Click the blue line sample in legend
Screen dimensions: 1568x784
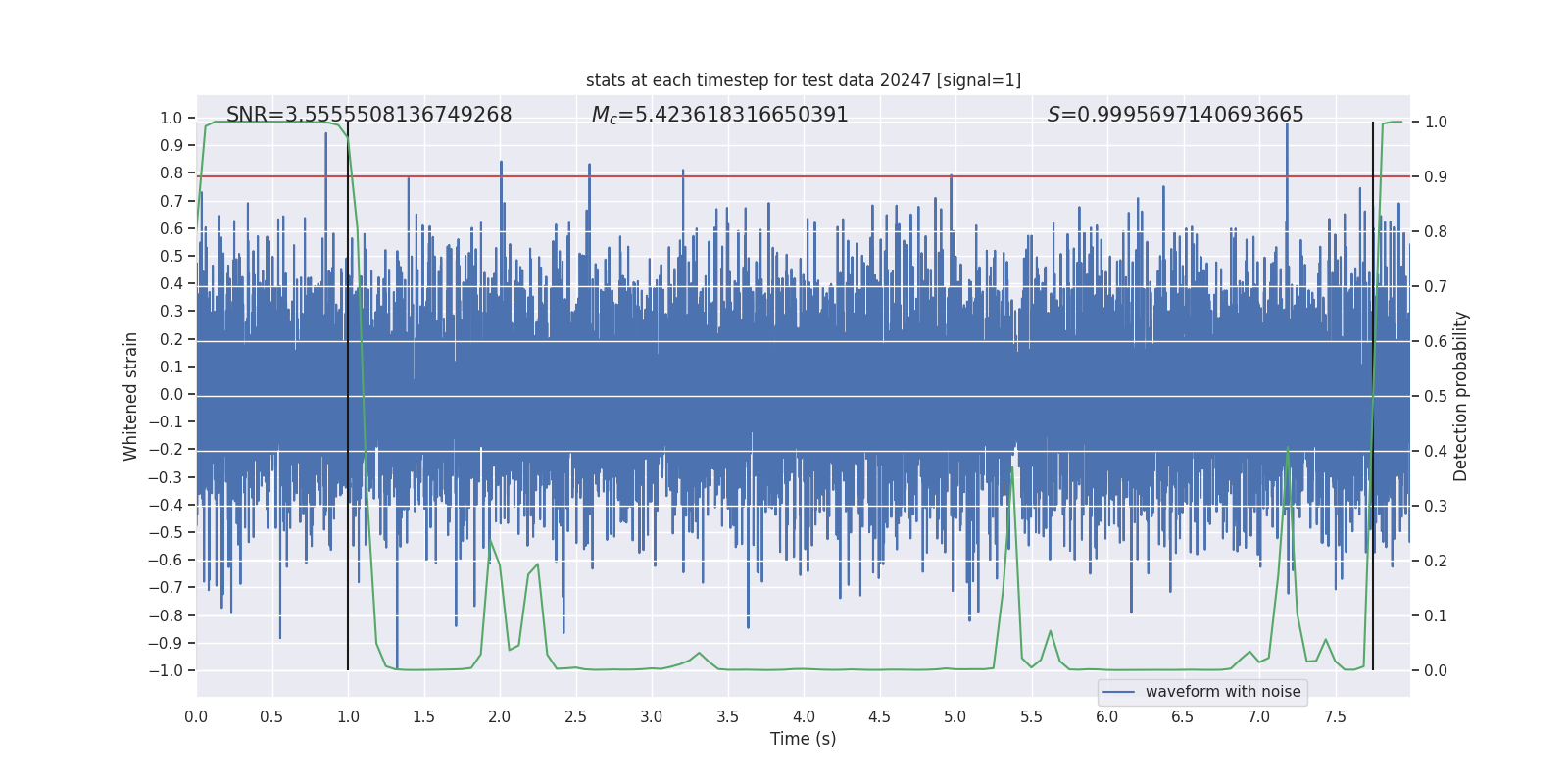(x=1118, y=692)
